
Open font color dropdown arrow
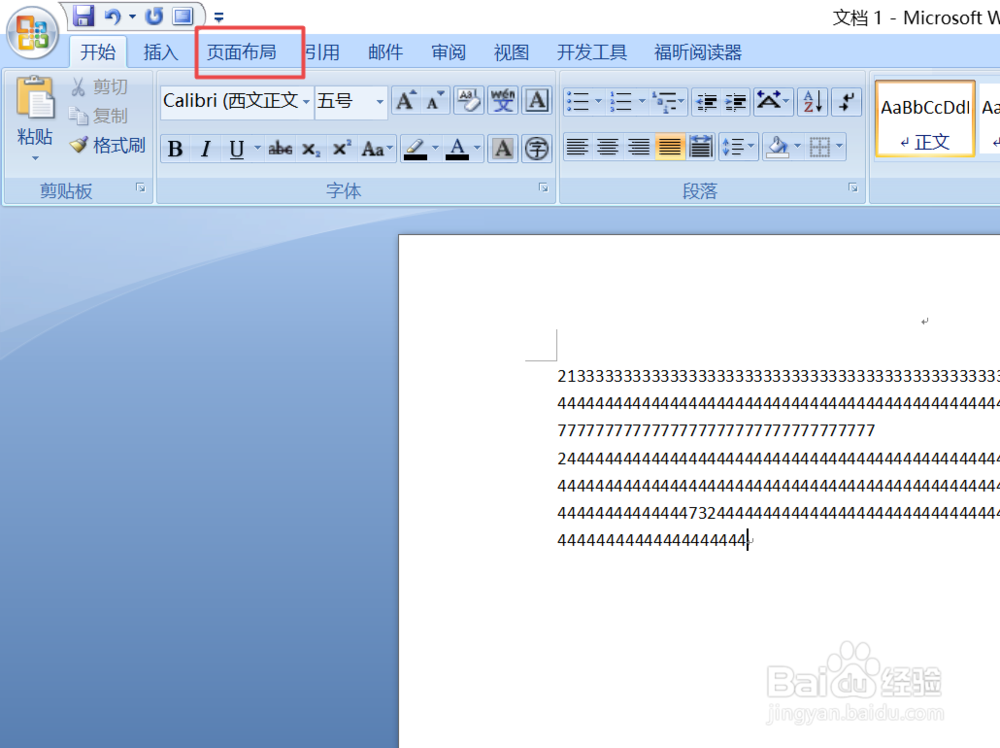pyautogui.click(x=476, y=149)
